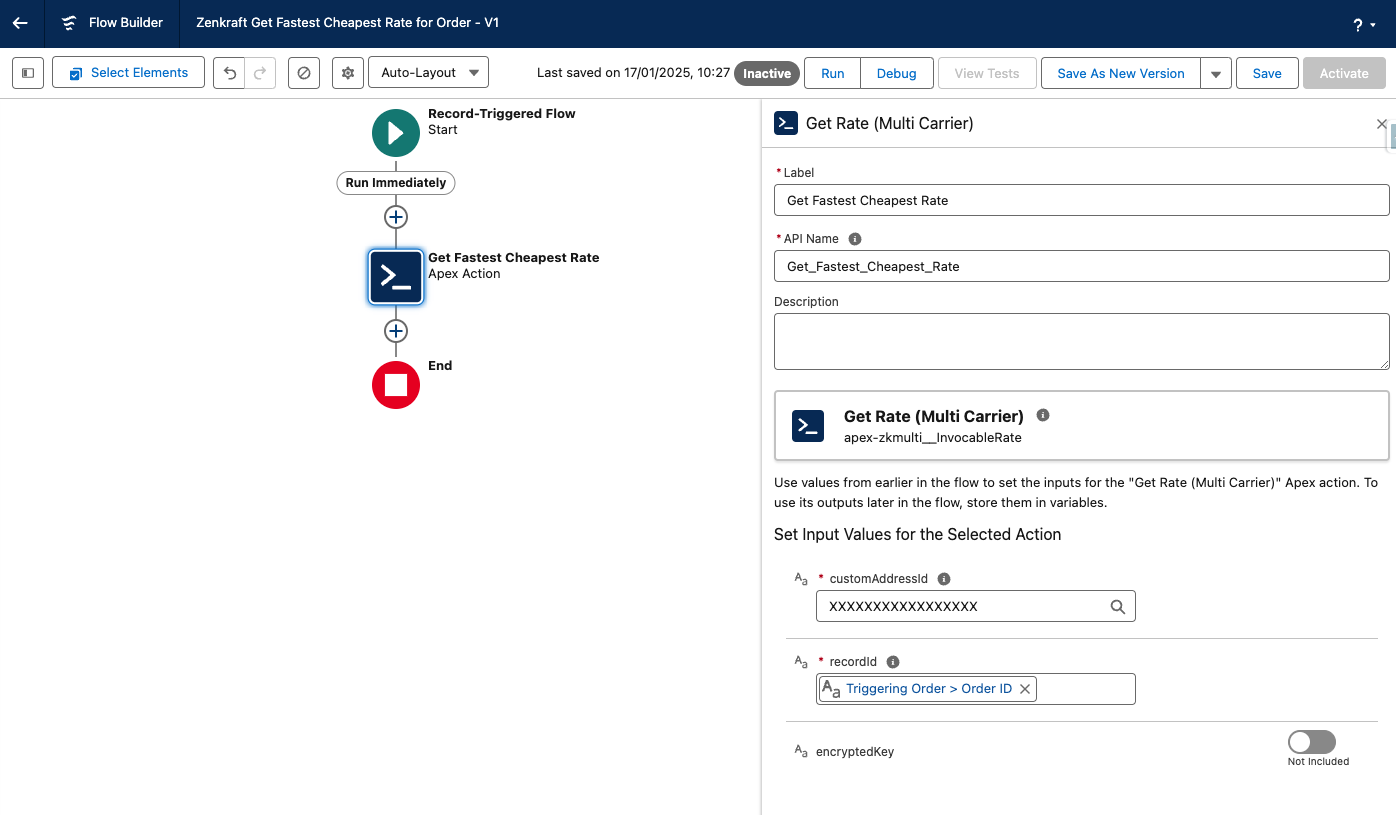Open flow settings gear icon
The width and height of the screenshot is (1396, 815).
click(348, 73)
